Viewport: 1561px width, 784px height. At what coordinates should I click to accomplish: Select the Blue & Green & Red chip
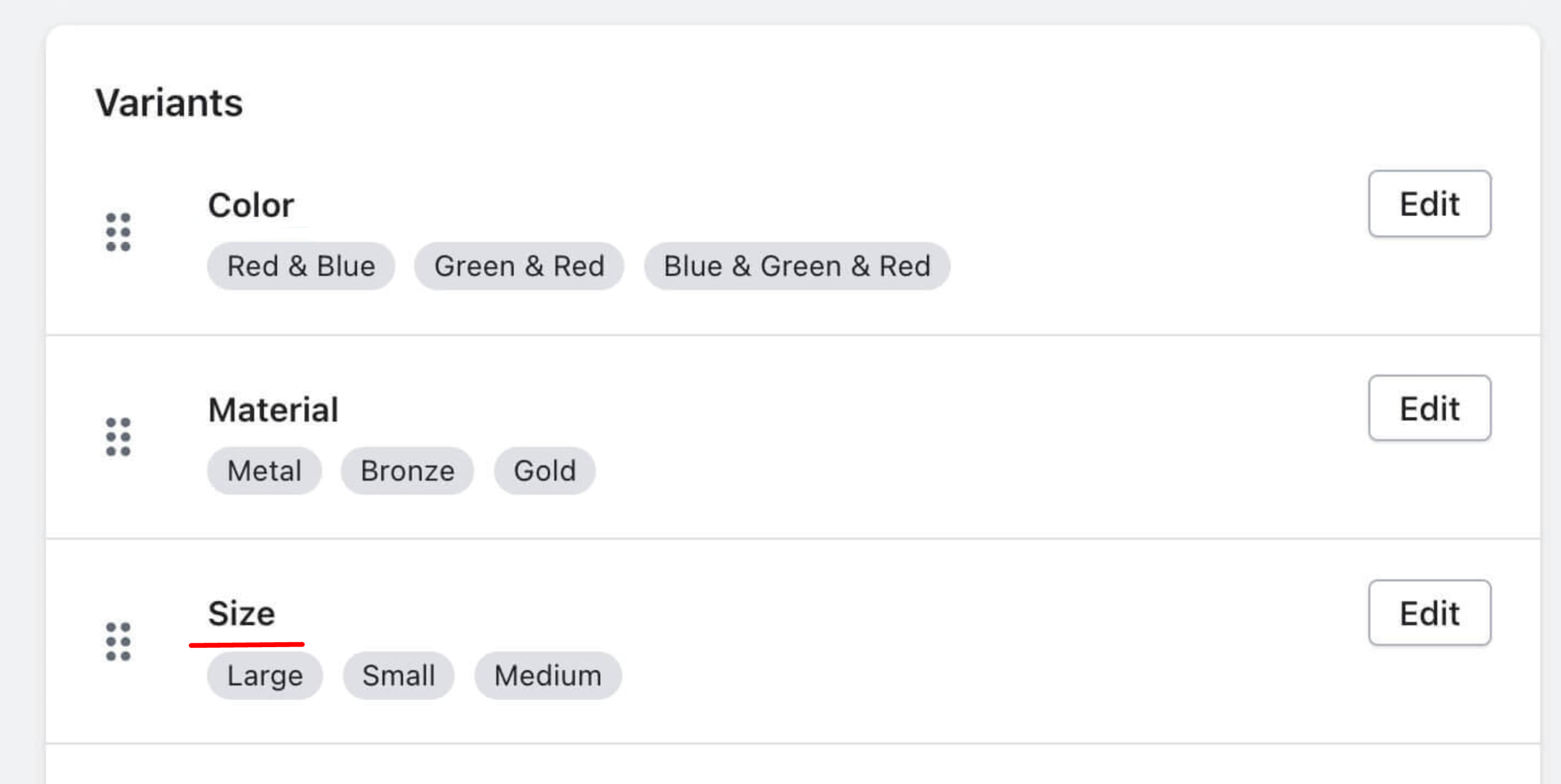(797, 266)
